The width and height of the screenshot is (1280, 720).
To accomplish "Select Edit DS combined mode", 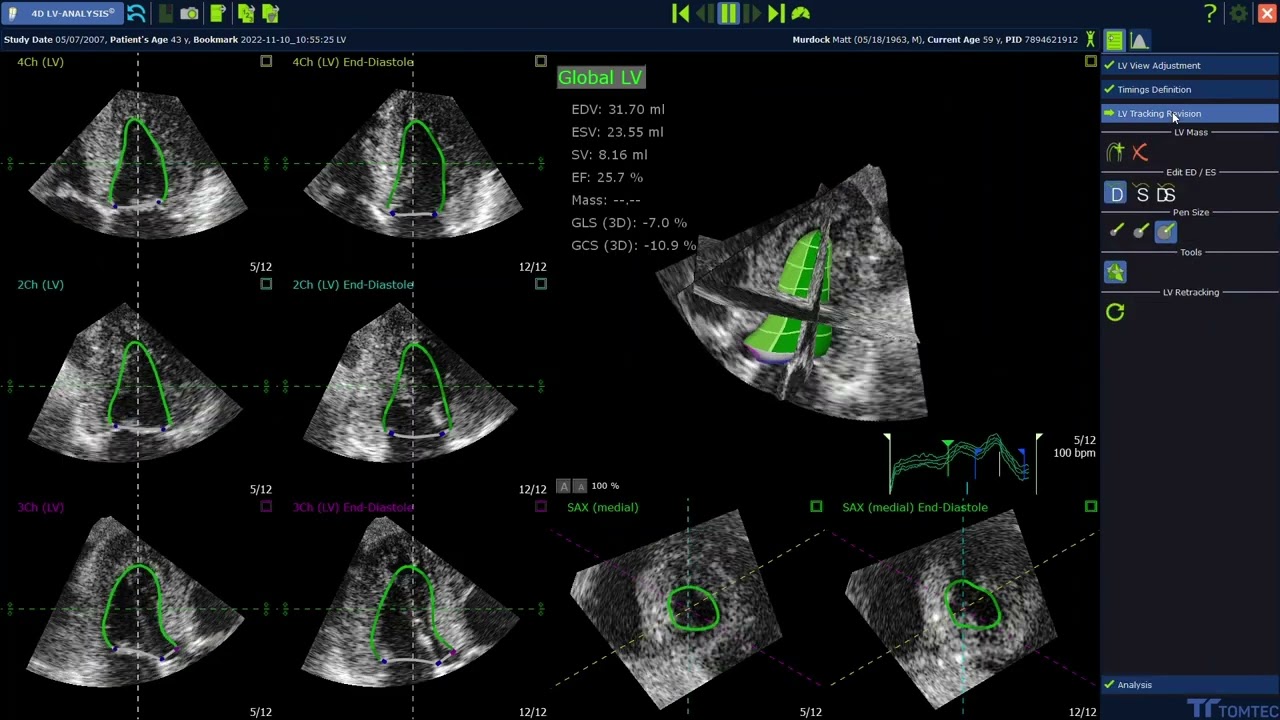I will click(x=1166, y=195).
